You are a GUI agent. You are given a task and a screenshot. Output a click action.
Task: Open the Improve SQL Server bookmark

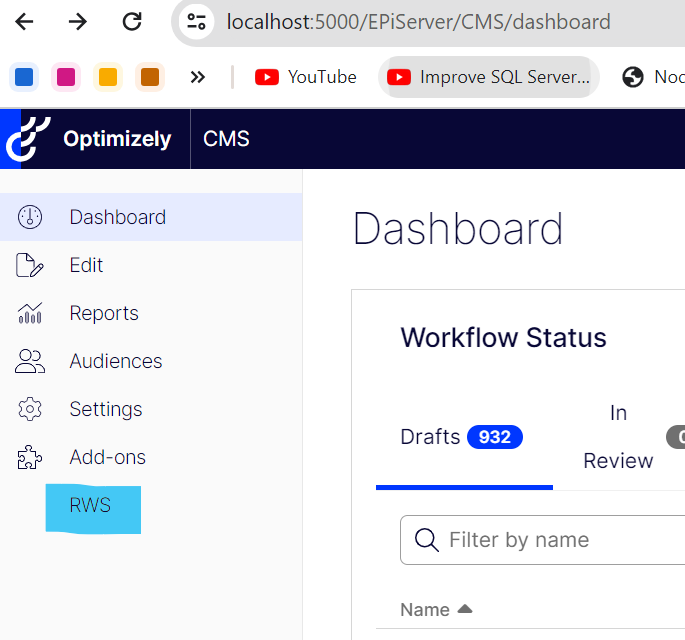point(489,77)
